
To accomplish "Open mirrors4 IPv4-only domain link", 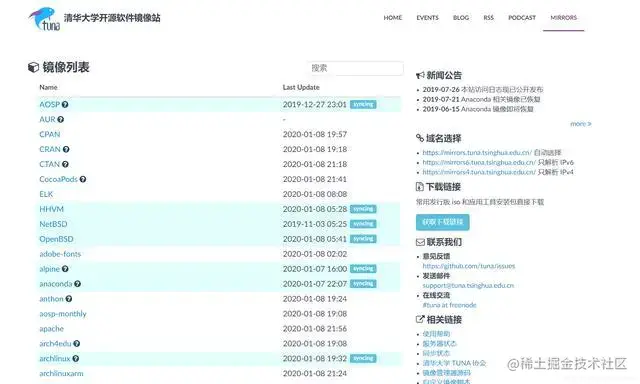I will tap(479, 172).
